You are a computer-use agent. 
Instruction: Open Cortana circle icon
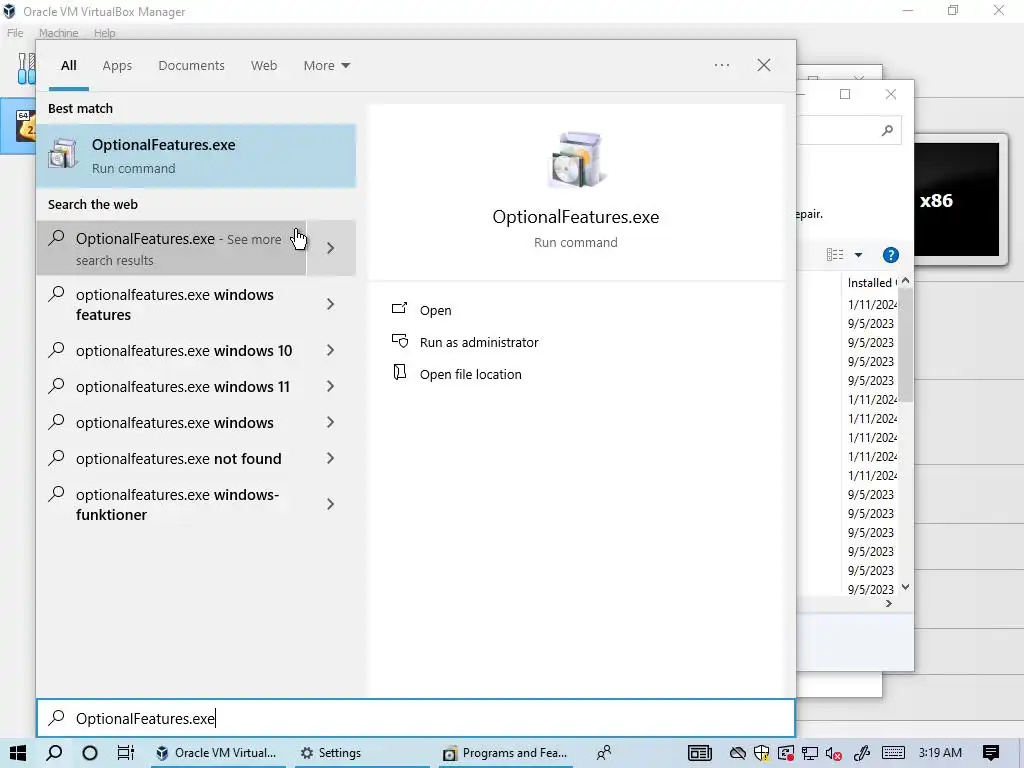(90, 753)
